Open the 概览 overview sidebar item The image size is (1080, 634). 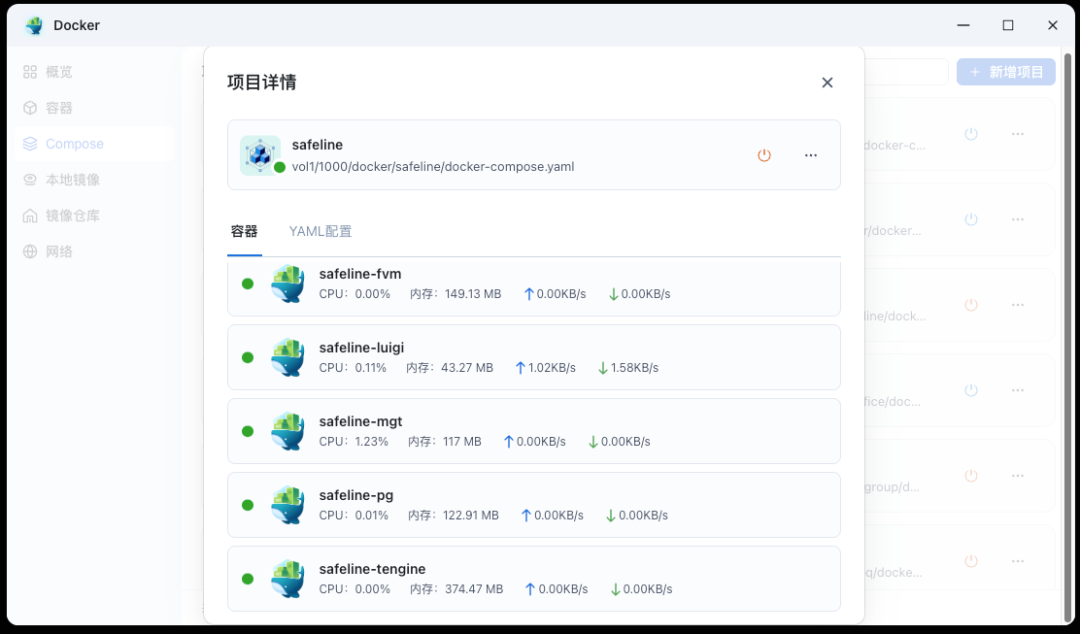94,72
